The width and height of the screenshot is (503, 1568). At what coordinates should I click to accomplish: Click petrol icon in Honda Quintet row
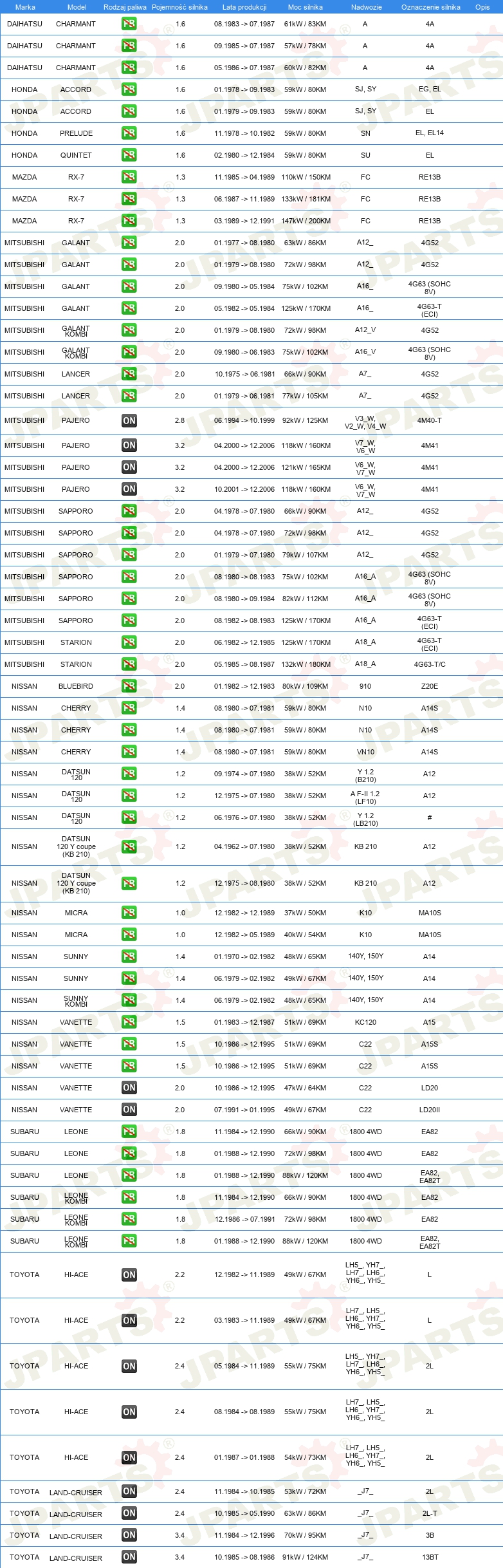point(129,155)
